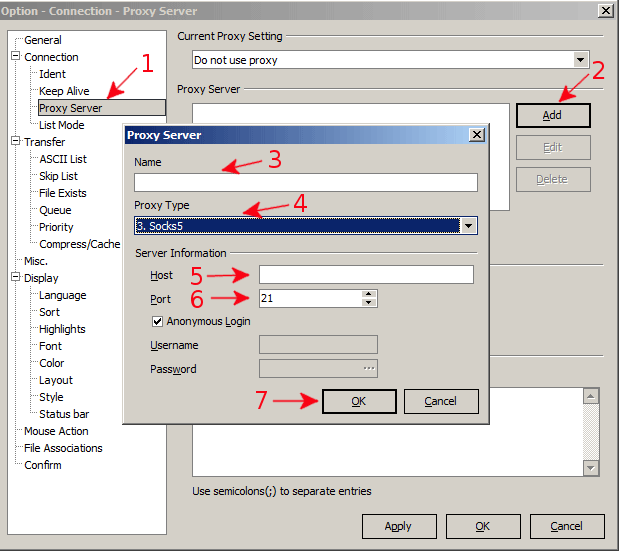
Task: Open the Priority settings page
Action: pyautogui.click(x=56, y=227)
